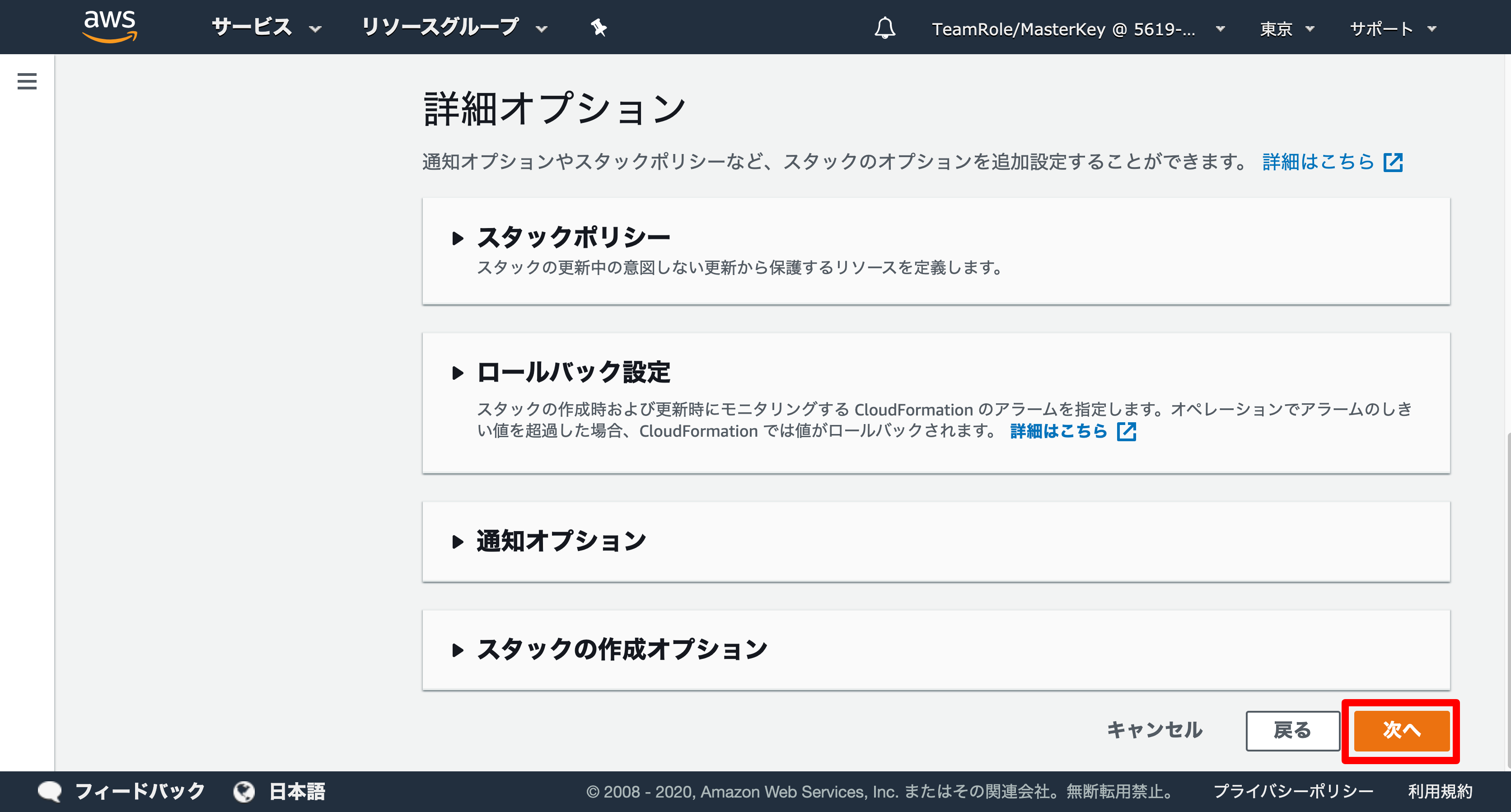The height and width of the screenshot is (812, 1511).
Task: Click the フィードバック speech bubble icon
Action: pyautogui.click(x=50, y=792)
